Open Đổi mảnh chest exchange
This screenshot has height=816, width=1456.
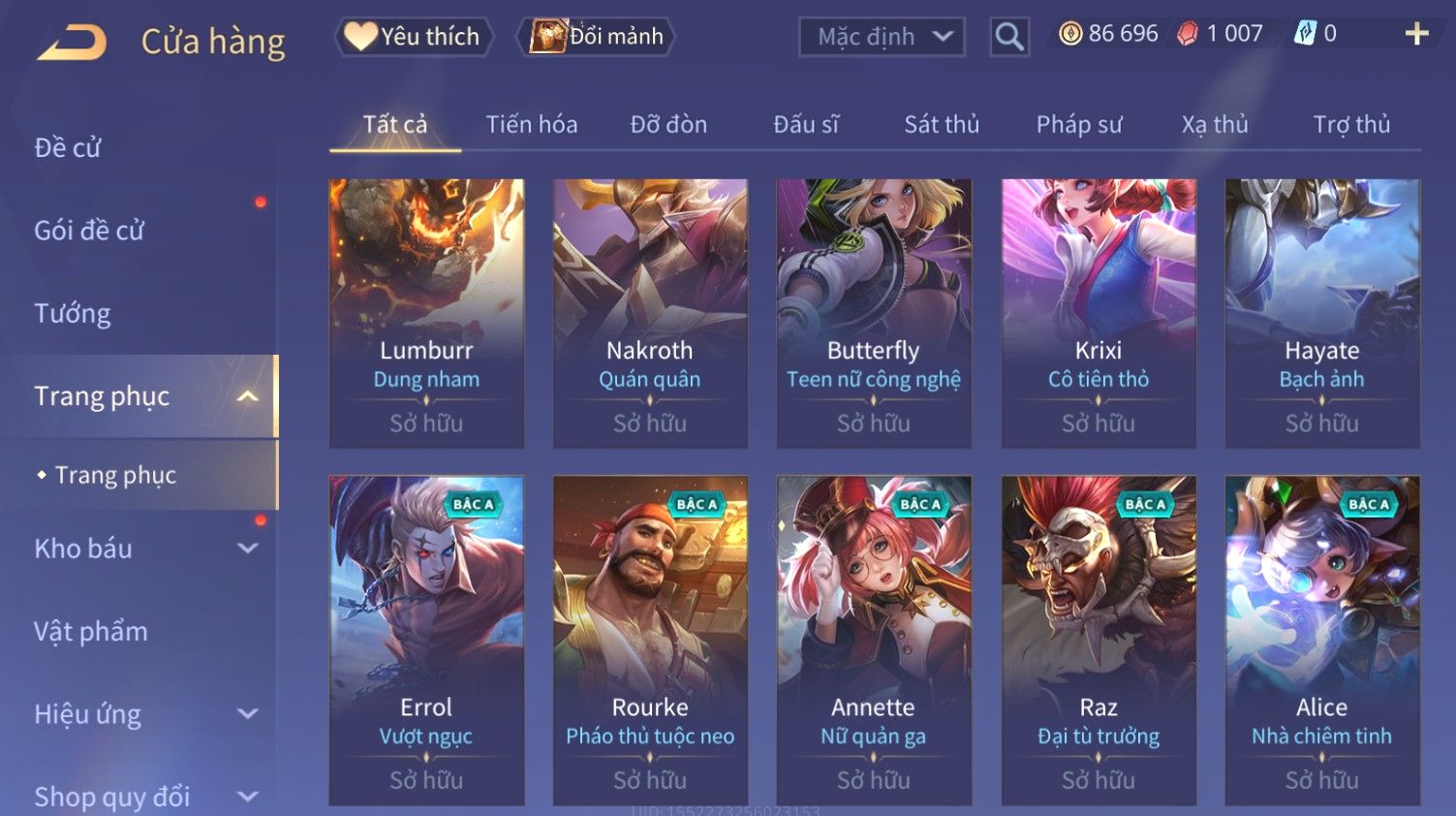coord(597,37)
